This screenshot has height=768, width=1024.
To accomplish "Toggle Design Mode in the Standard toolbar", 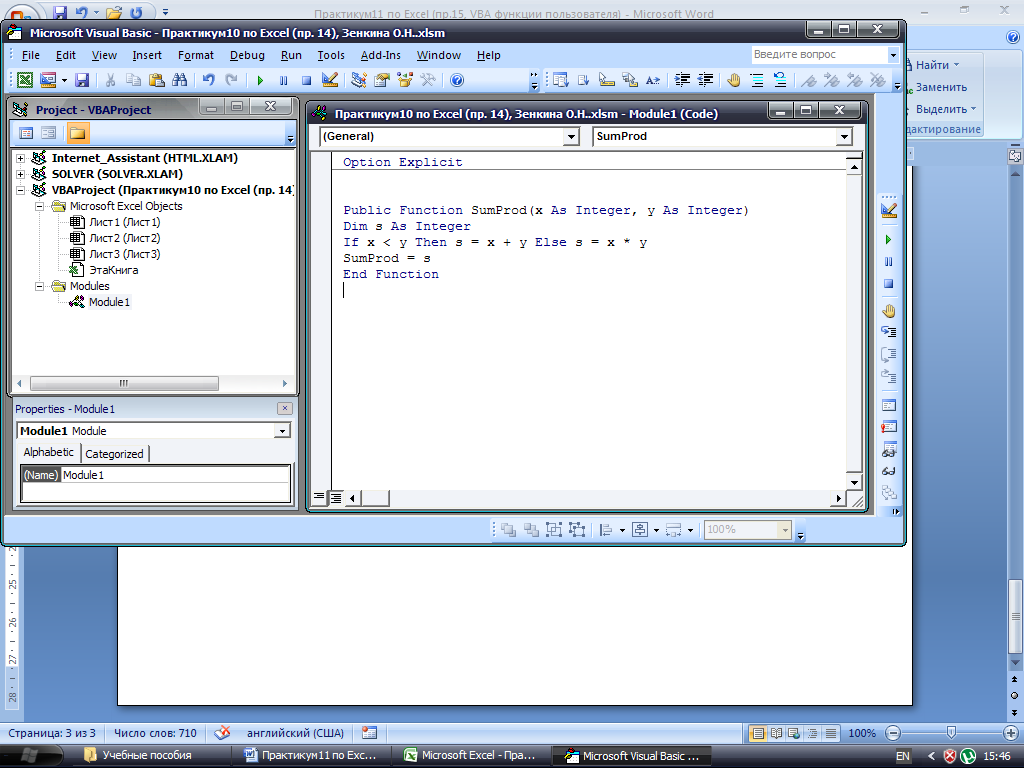I will pos(330,80).
